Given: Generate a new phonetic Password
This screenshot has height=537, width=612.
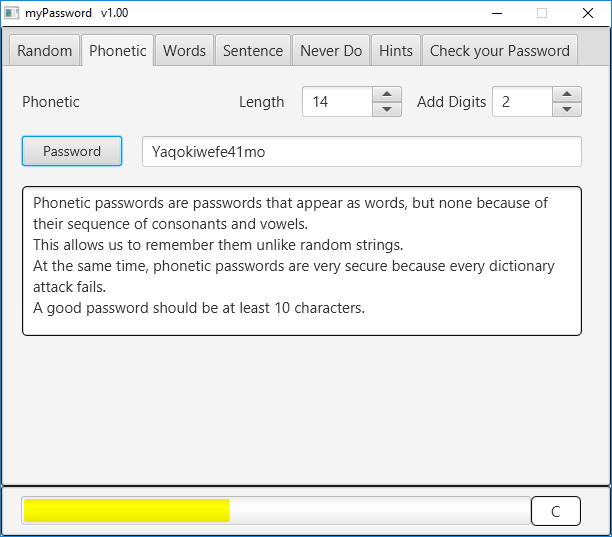Looking at the screenshot, I should coord(72,151).
